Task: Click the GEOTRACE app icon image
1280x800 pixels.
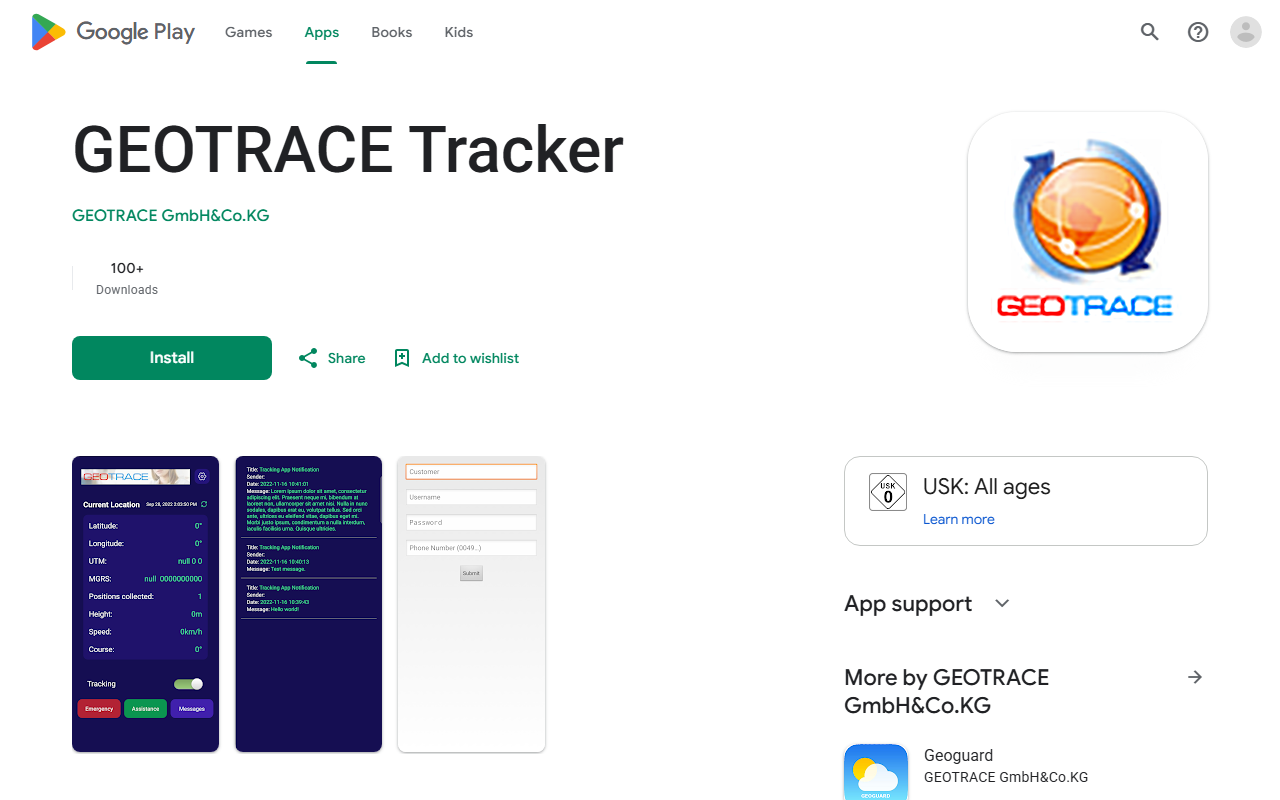Action: [x=1088, y=232]
